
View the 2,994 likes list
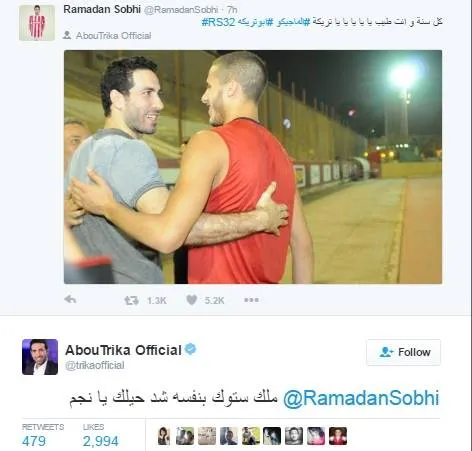click(101, 436)
